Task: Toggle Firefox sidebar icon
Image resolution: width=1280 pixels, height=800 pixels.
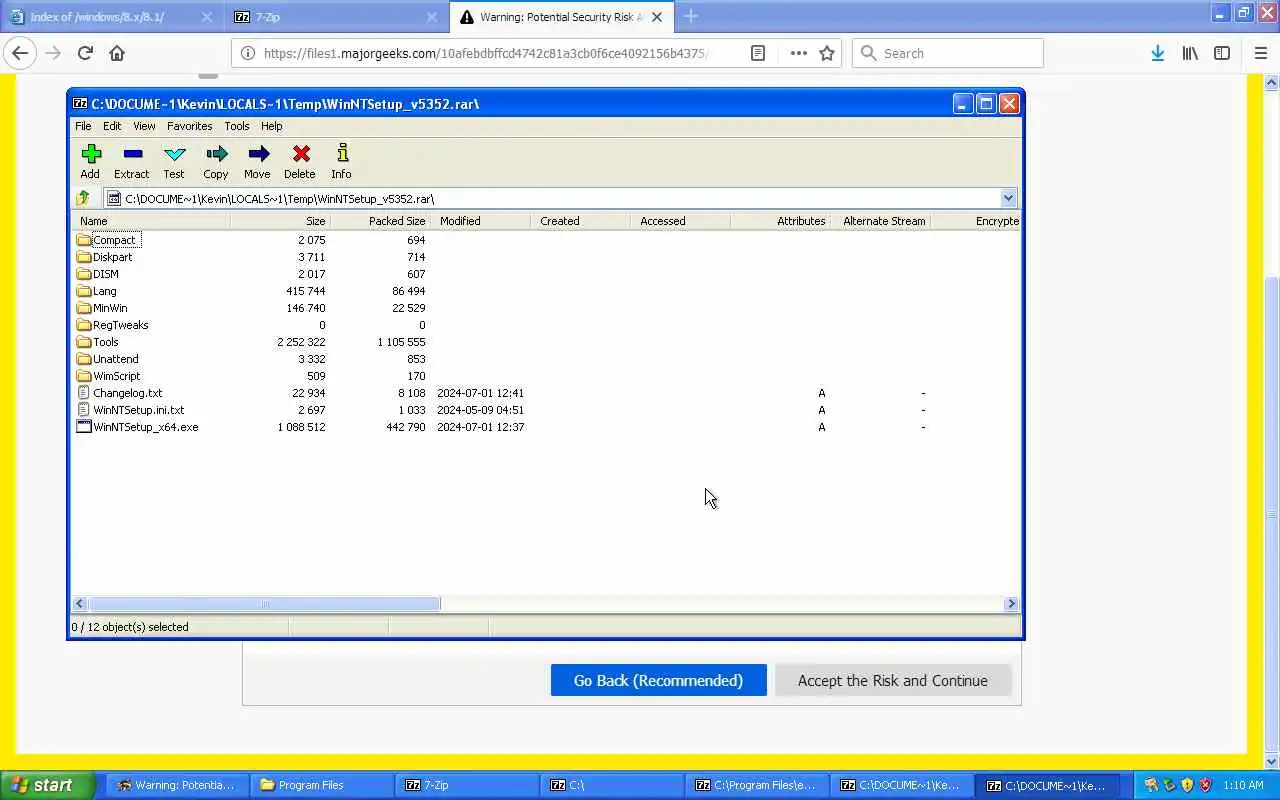Action: [1222, 53]
